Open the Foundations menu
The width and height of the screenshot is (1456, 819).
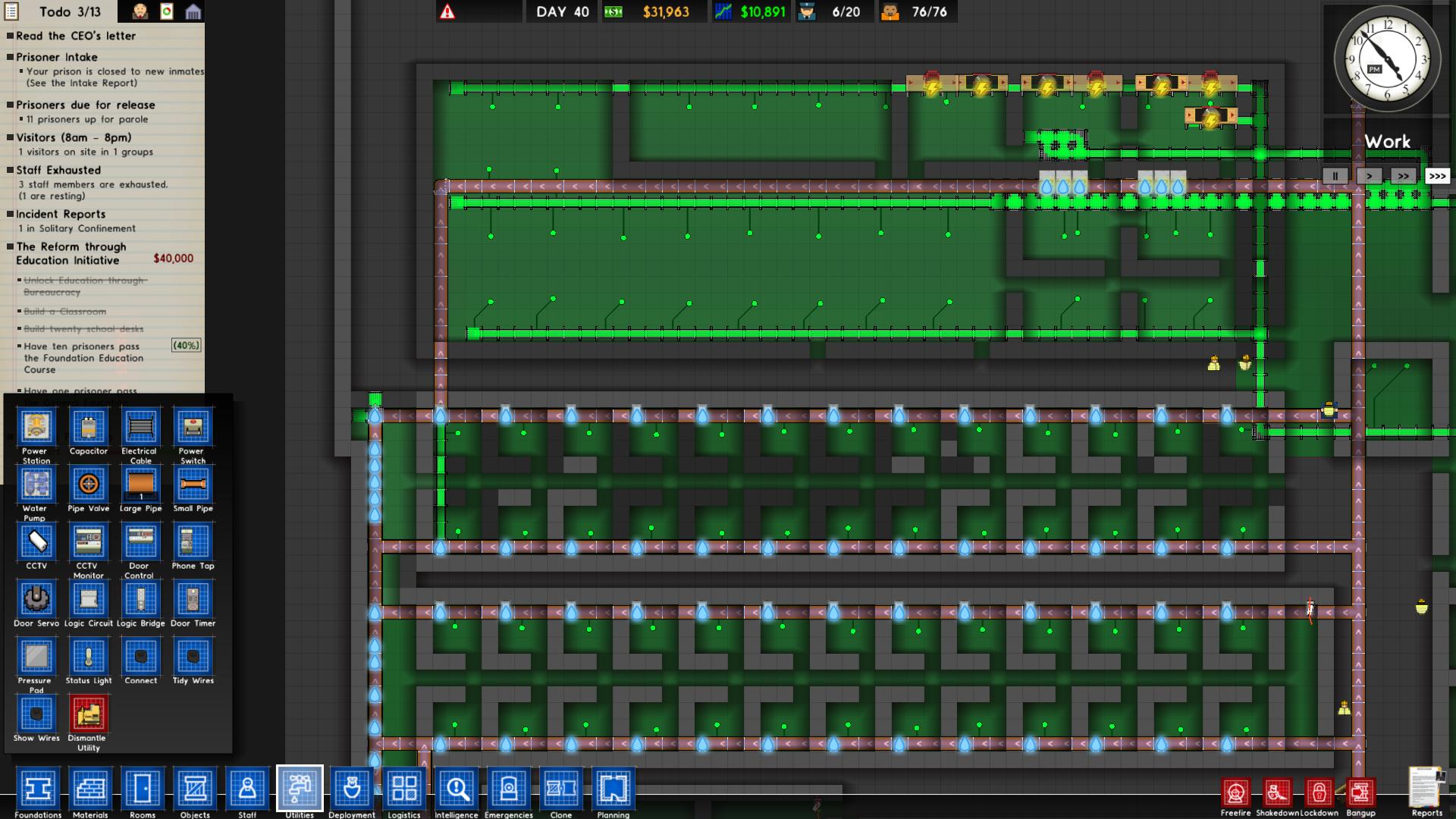(37, 789)
